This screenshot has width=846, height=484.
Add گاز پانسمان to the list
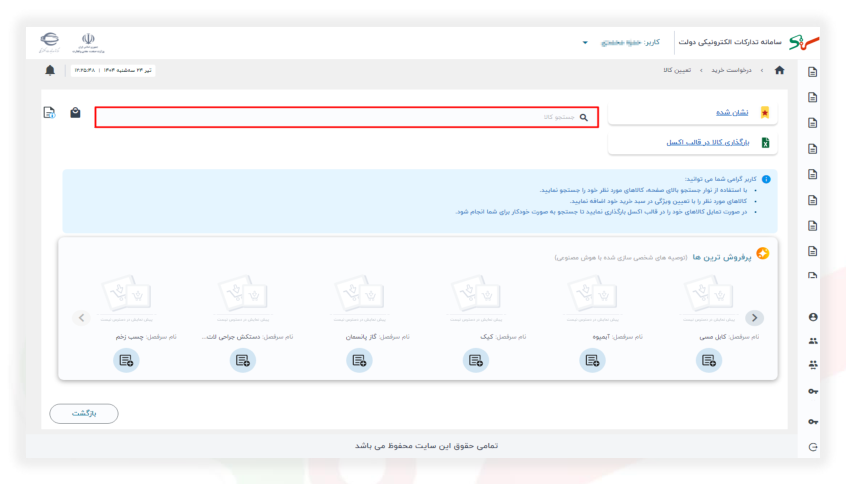359,360
